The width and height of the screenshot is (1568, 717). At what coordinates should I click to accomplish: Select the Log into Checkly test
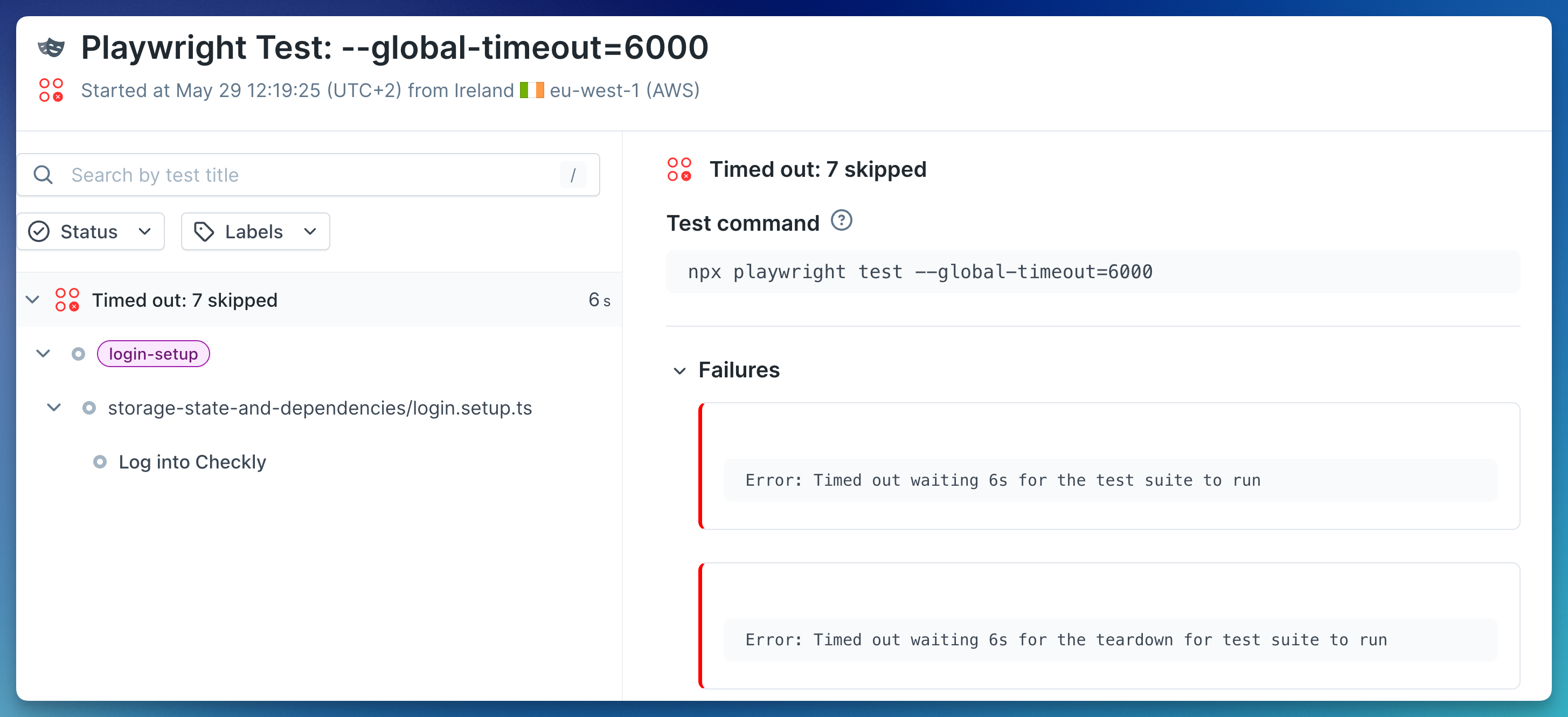coord(192,462)
